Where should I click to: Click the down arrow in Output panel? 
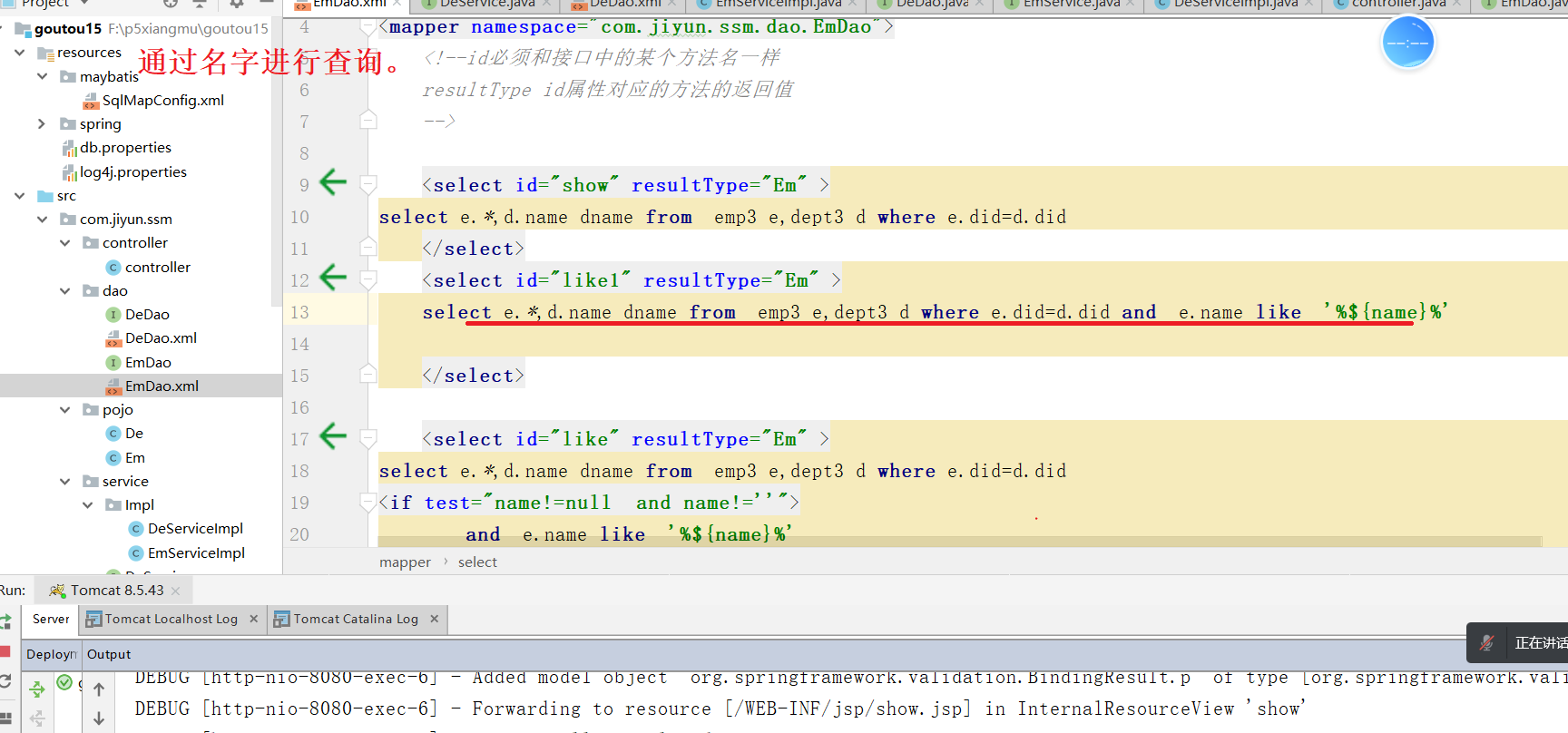pos(99,718)
